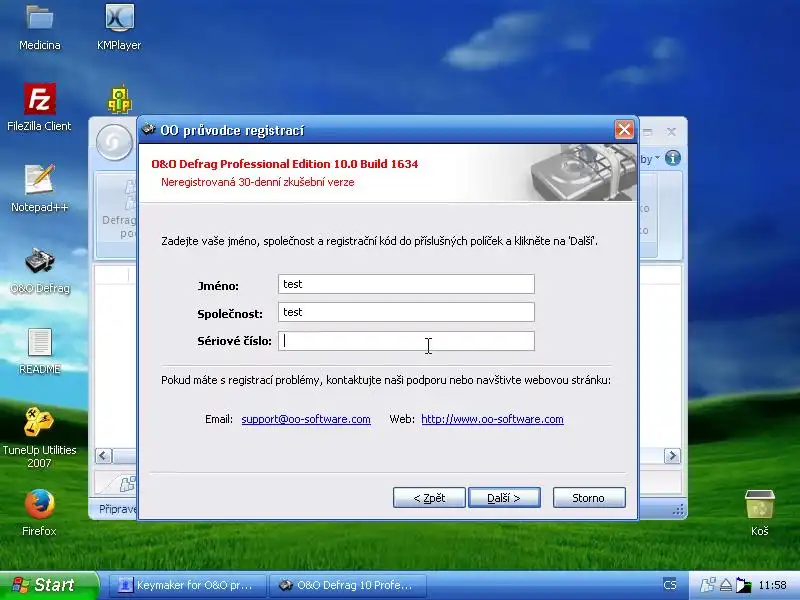
Task: Click the Jméno name input field
Action: (x=406, y=284)
